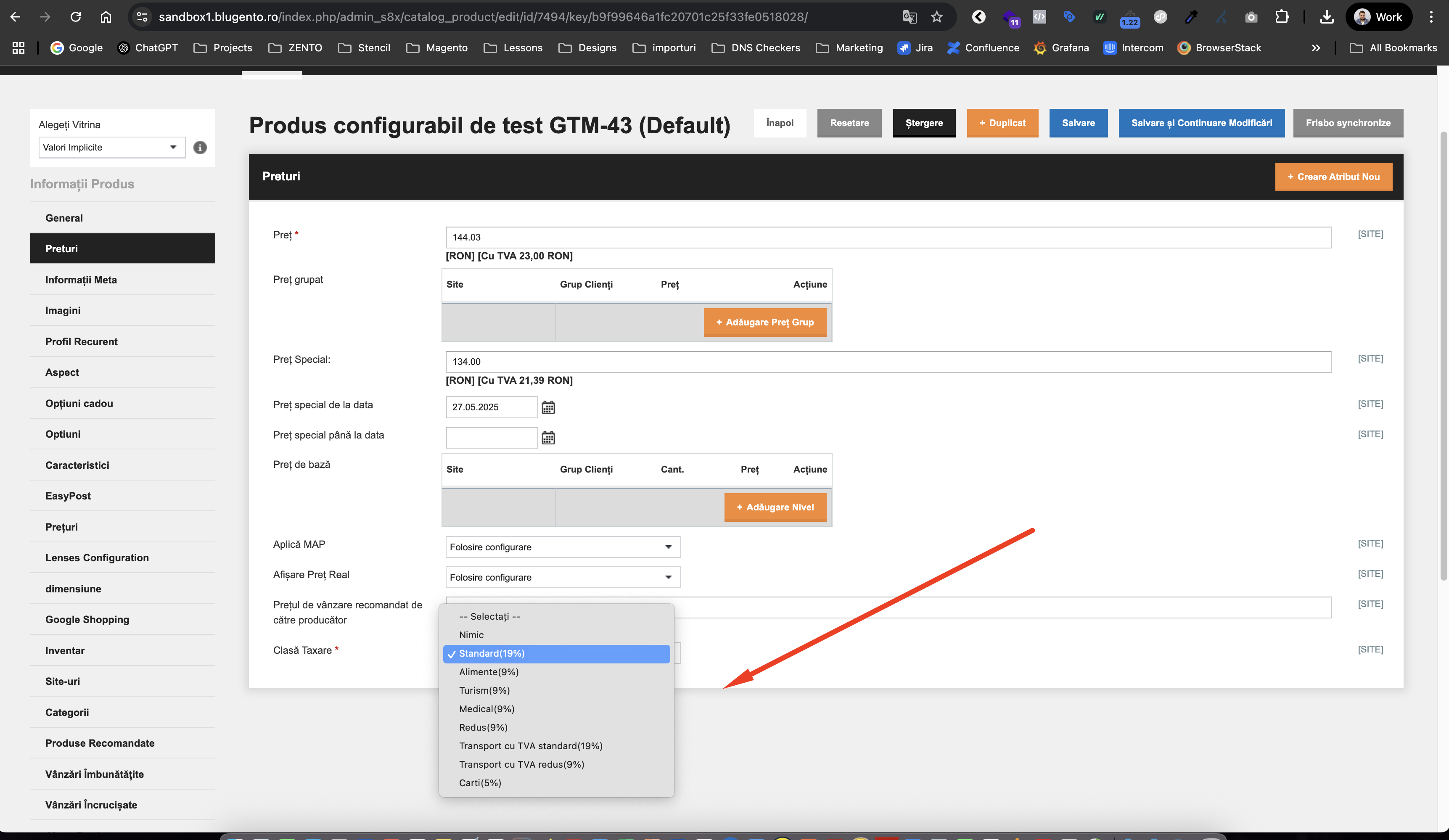This screenshot has height=840, width=1449.
Task: Bookmark page with star icon
Action: tap(937, 17)
